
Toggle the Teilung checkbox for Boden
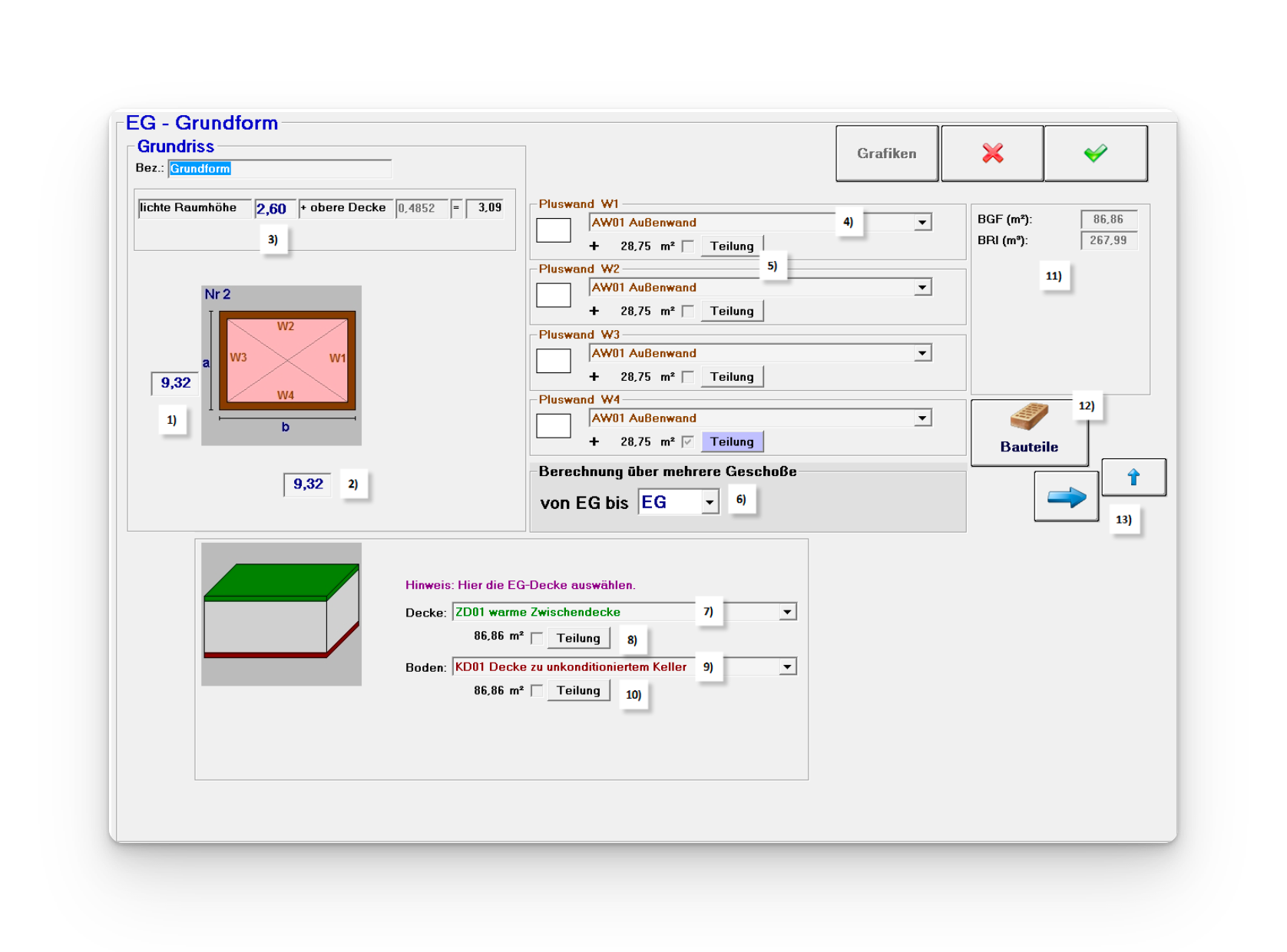pos(537,691)
